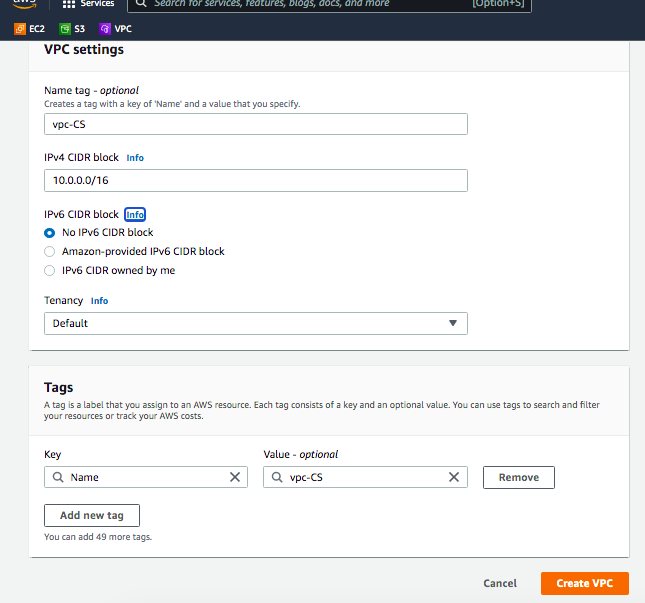Select No IPv6 CIDR block option
The image size is (645, 603).
pyautogui.click(x=50, y=232)
